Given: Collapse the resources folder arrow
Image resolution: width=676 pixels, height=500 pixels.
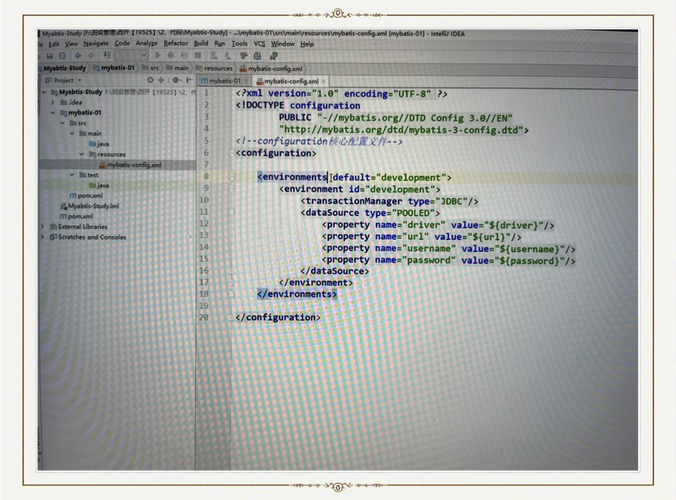Looking at the screenshot, I should 81,154.
